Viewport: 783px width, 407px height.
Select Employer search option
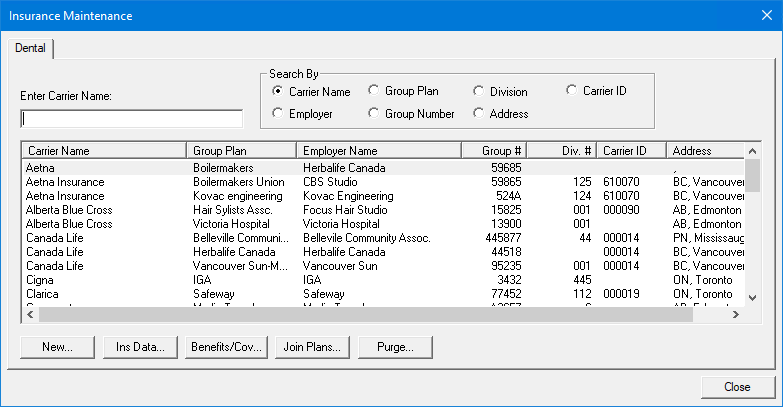(x=277, y=114)
